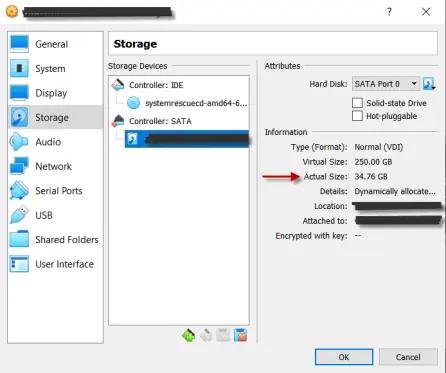The height and width of the screenshot is (373, 446).
Task: Enable the Hot-pluggable checkbox
Action: [x=357, y=116]
